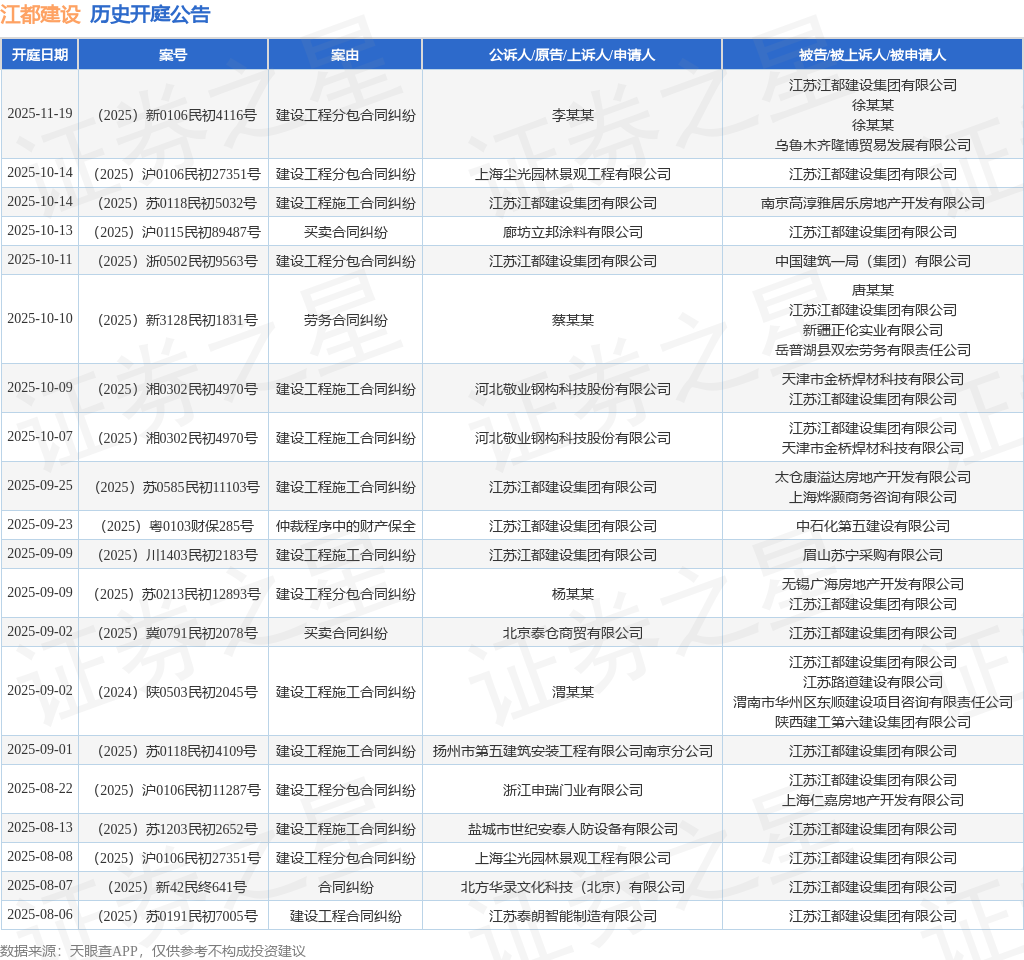Image resolution: width=1024 pixels, height=960 pixels.
Task: Click plaintiff 盐城市世纪安泰人防设备有限公司
Action: pos(573,829)
